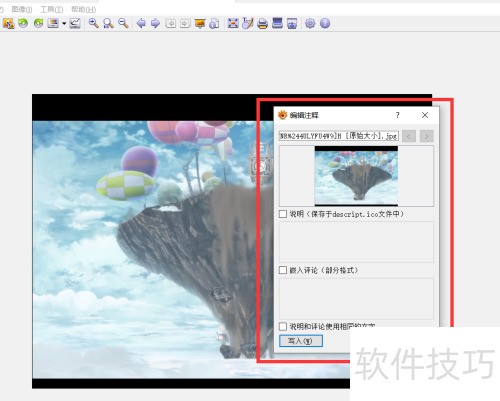Go to previous file with left blue arrow
The image size is (500, 401).
(141, 23)
